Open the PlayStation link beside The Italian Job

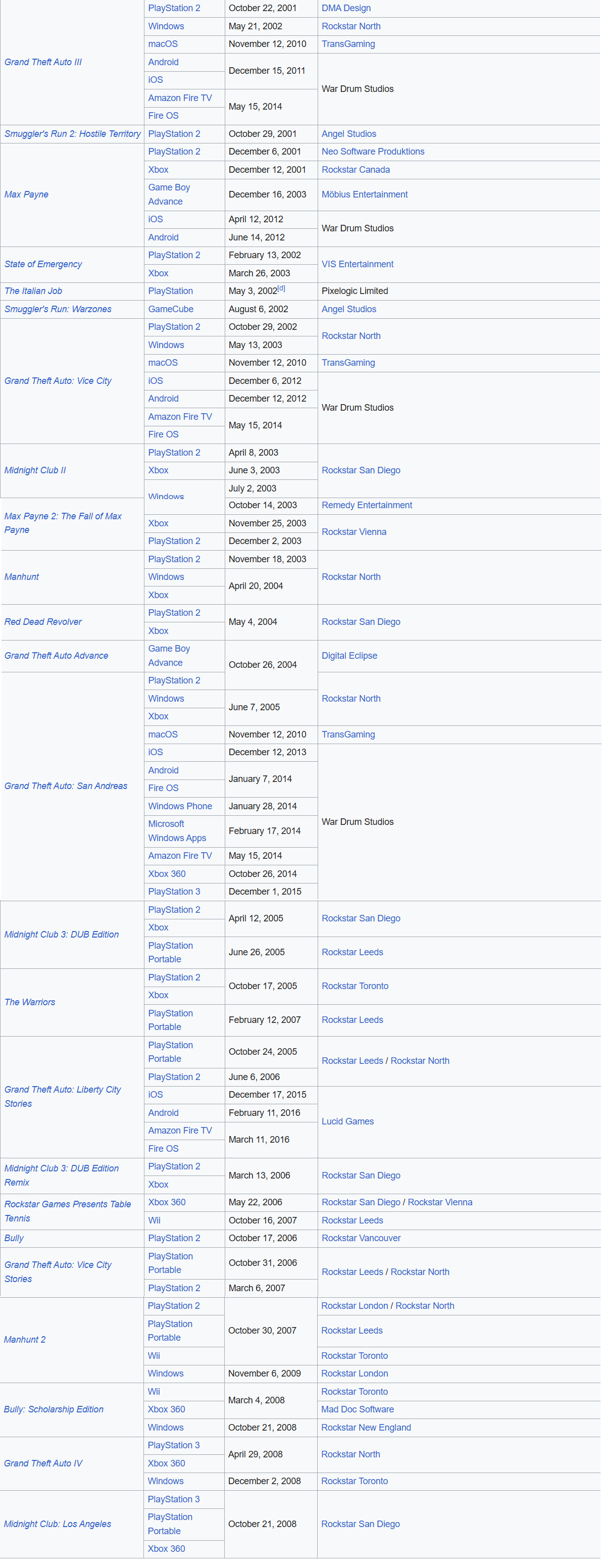click(170, 291)
